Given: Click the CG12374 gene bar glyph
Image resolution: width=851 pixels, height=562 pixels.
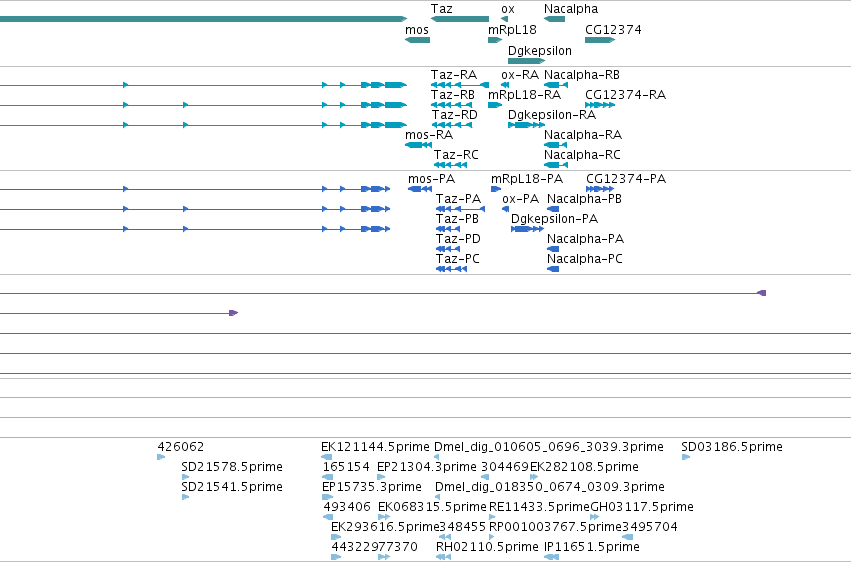Looking at the screenshot, I should pos(600,40).
